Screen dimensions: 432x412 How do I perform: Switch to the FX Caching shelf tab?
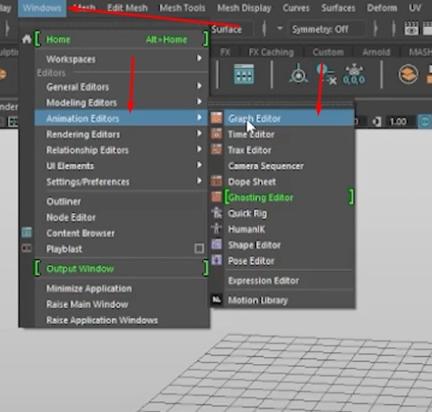pyautogui.click(x=271, y=52)
